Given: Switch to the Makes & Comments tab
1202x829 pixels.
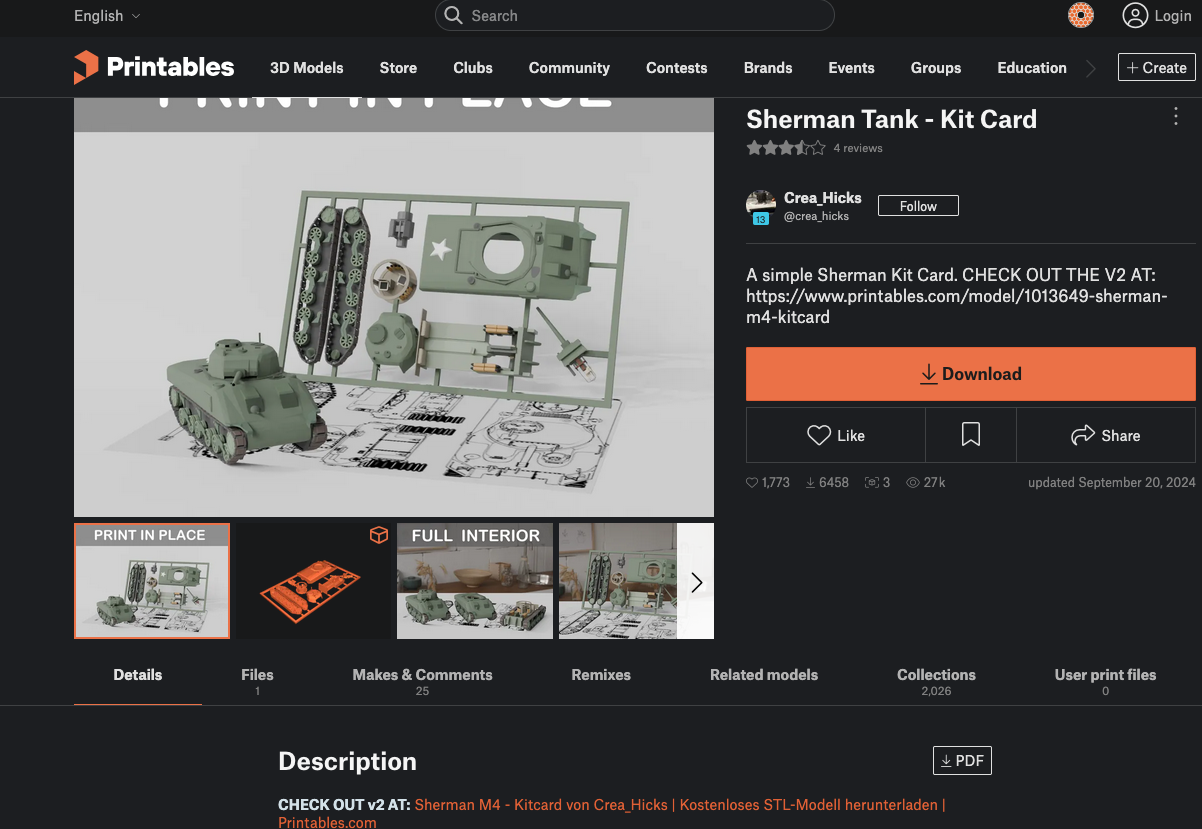Looking at the screenshot, I should coord(422,675).
